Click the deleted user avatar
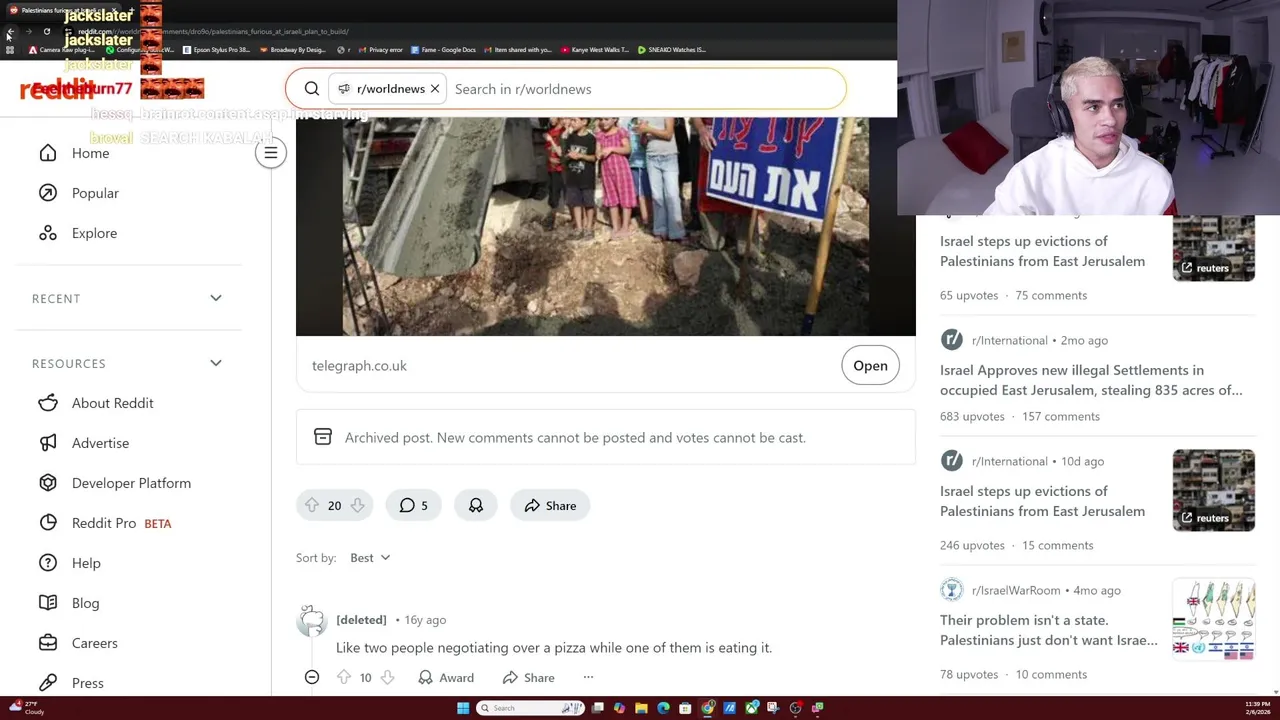Image resolution: width=1280 pixels, height=720 pixels. pos(312,621)
